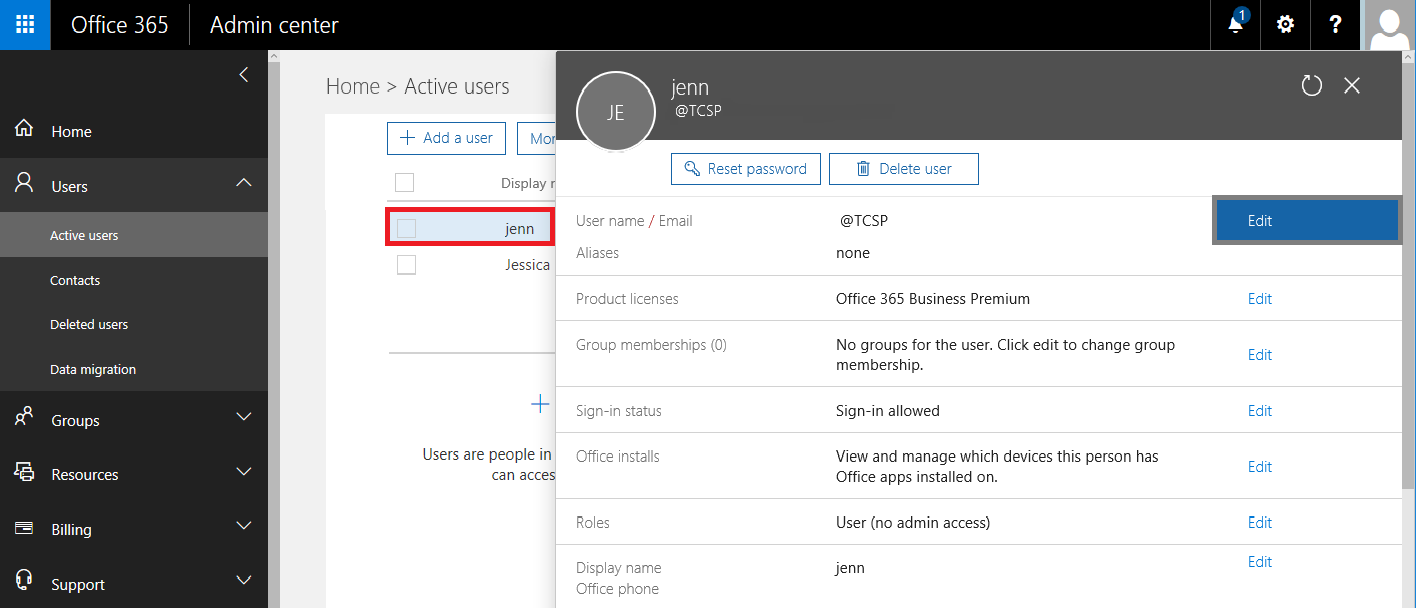Expand the Groups navigation section
The width and height of the screenshot is (1416, 608).
click(x=243, y=417)
